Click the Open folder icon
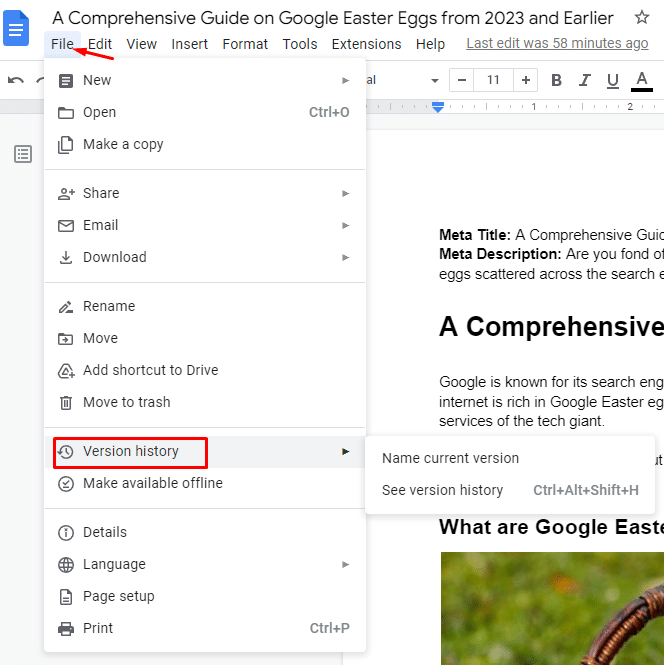This screenshot has width=664, height=665. [66, 113]
